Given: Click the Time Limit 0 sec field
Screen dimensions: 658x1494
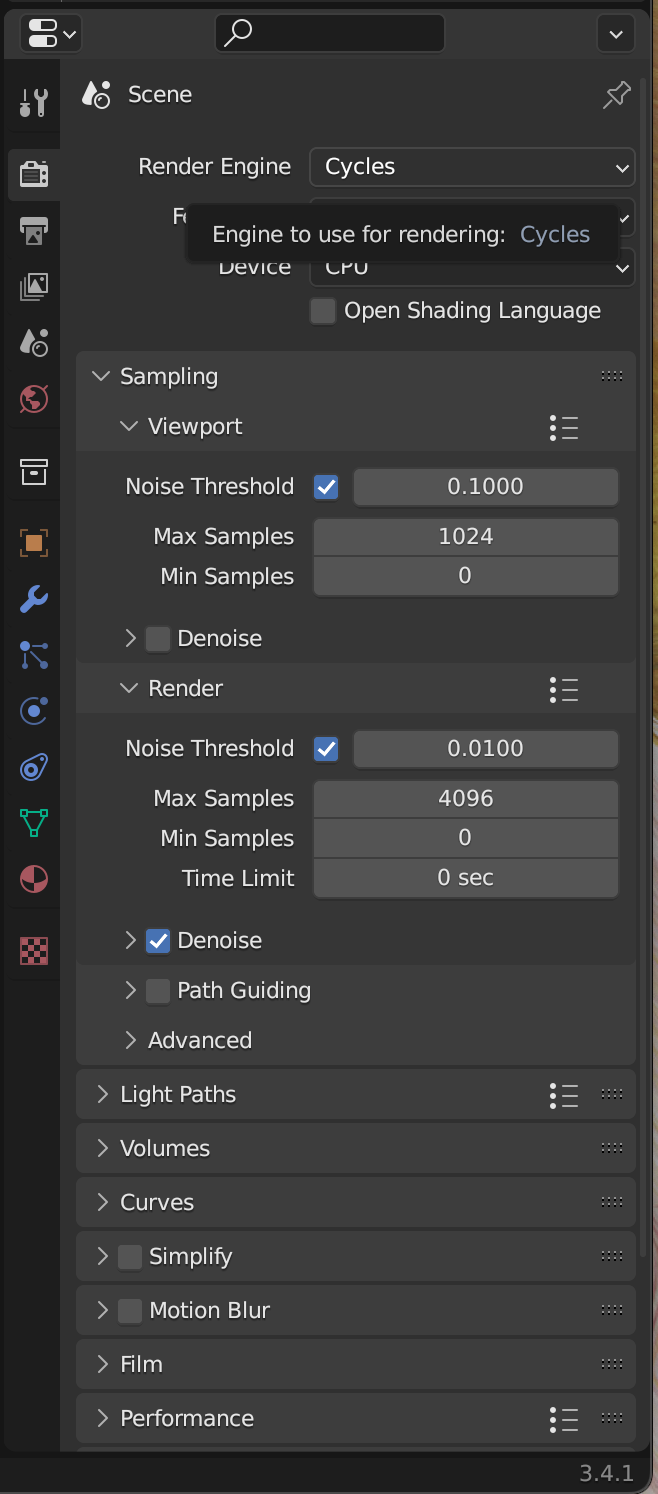Looking at the screenshot, I should pyautogui.click(x=466, y=878).
